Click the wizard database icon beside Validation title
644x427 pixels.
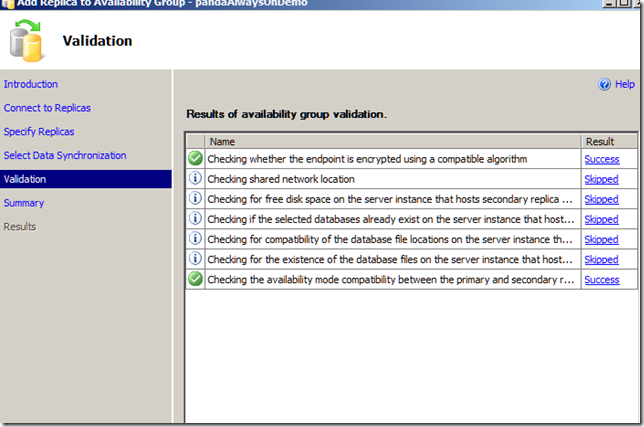[26, 41]
